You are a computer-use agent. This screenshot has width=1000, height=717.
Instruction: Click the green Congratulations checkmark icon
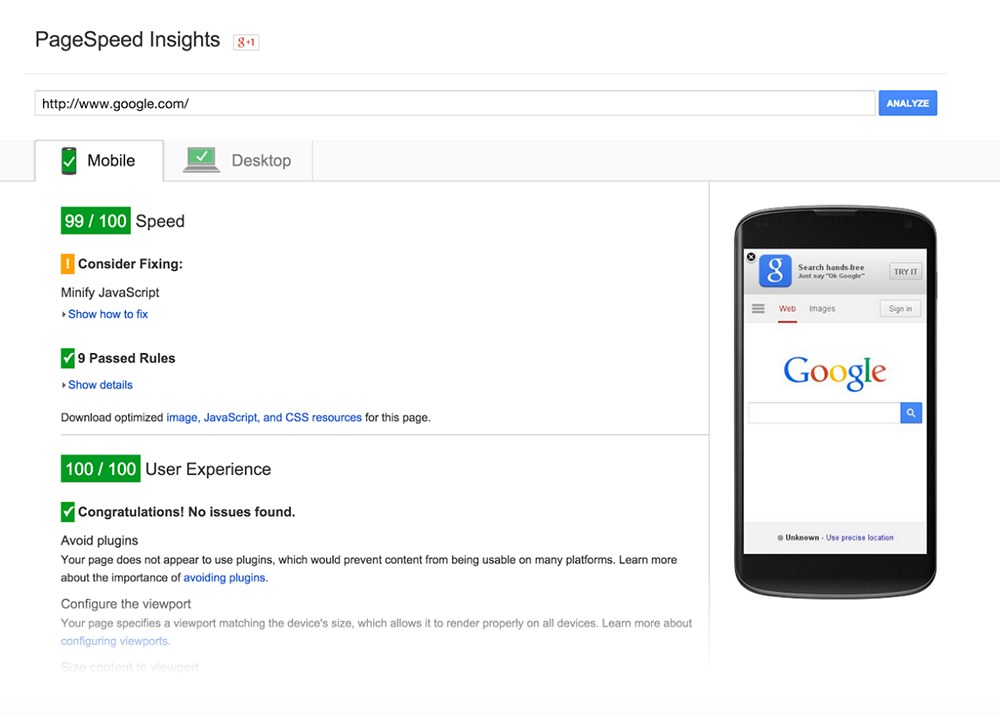pos(67,512)
